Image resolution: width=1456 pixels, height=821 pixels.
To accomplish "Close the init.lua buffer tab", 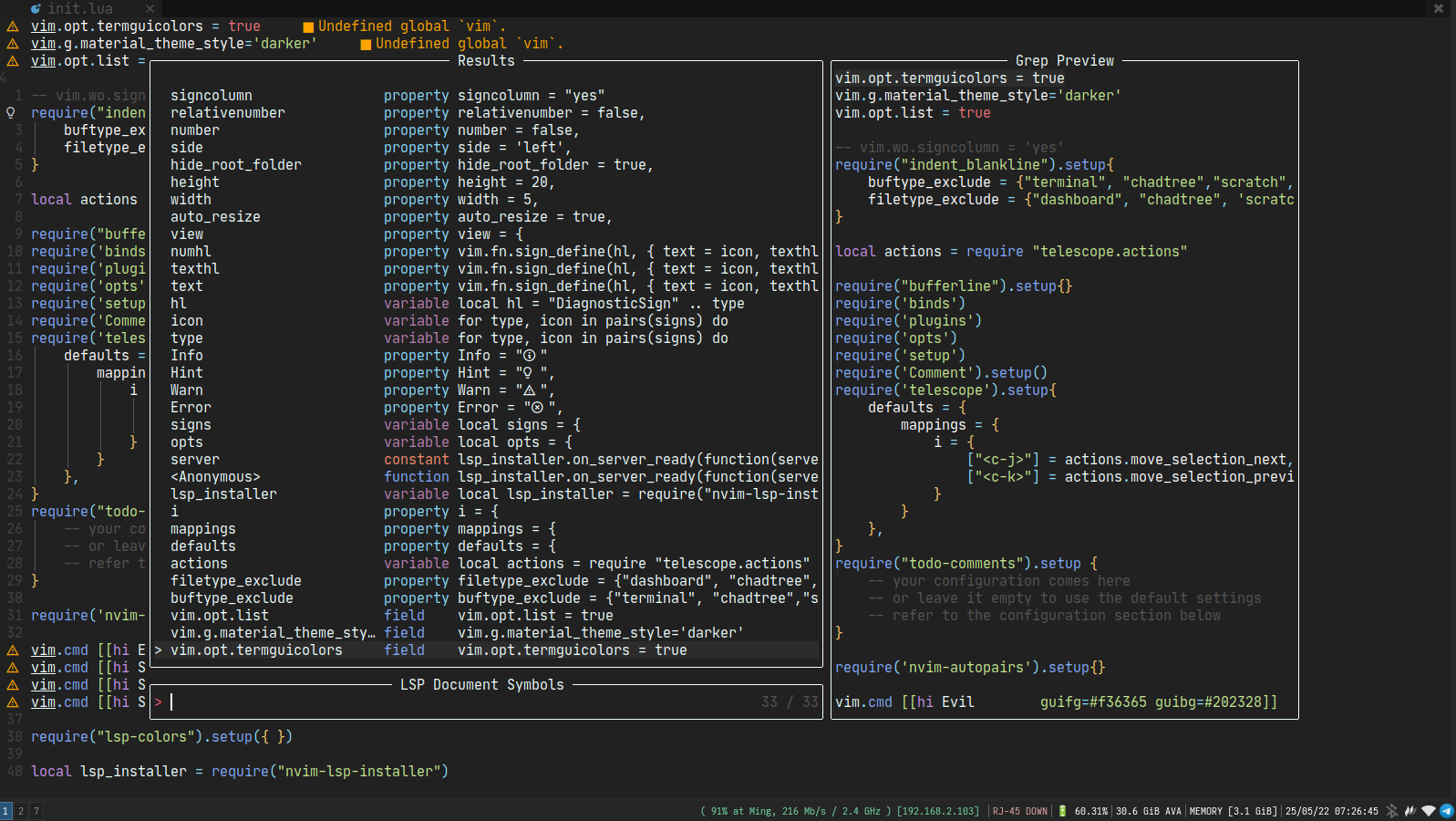I will [150, 8].
